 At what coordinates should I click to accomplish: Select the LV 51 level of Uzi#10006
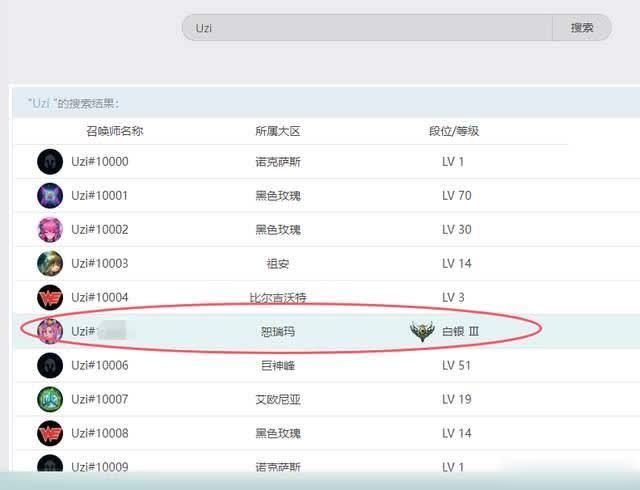pyautogui.click(x=459, y=366)
